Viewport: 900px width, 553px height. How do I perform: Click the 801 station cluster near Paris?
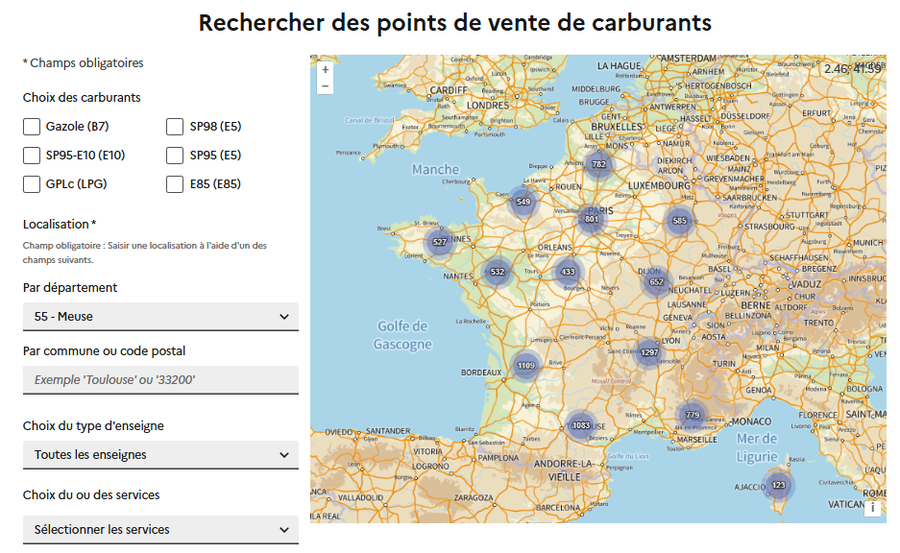(x=591, y=219)
